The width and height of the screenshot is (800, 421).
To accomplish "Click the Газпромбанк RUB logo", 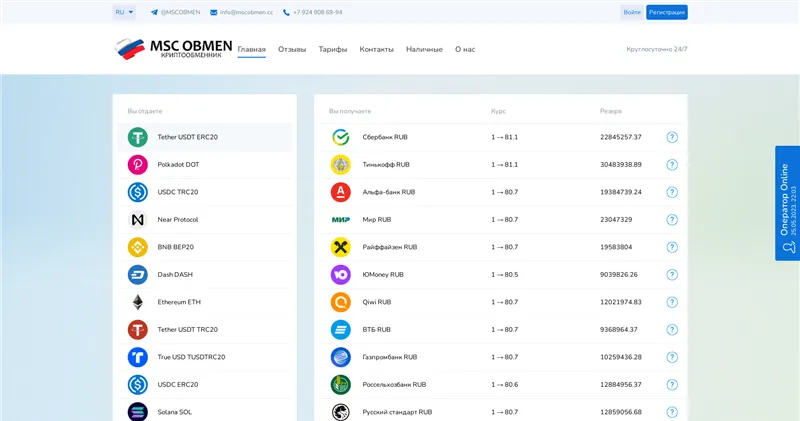I will (340, 357).
